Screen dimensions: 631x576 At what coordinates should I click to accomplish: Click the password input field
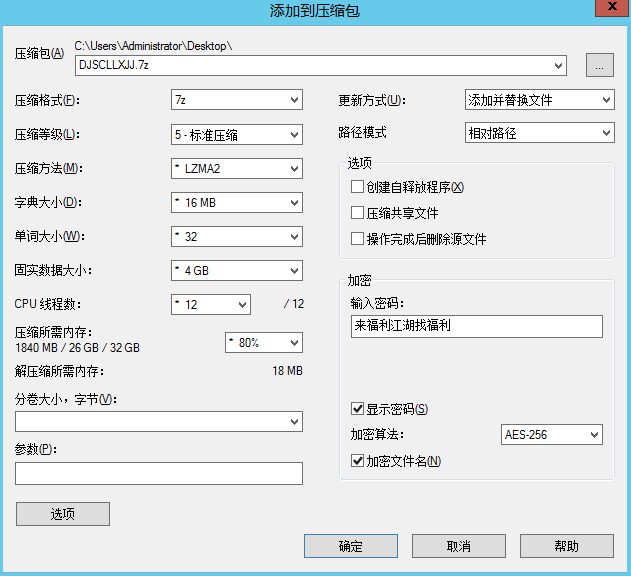(476, 327)
